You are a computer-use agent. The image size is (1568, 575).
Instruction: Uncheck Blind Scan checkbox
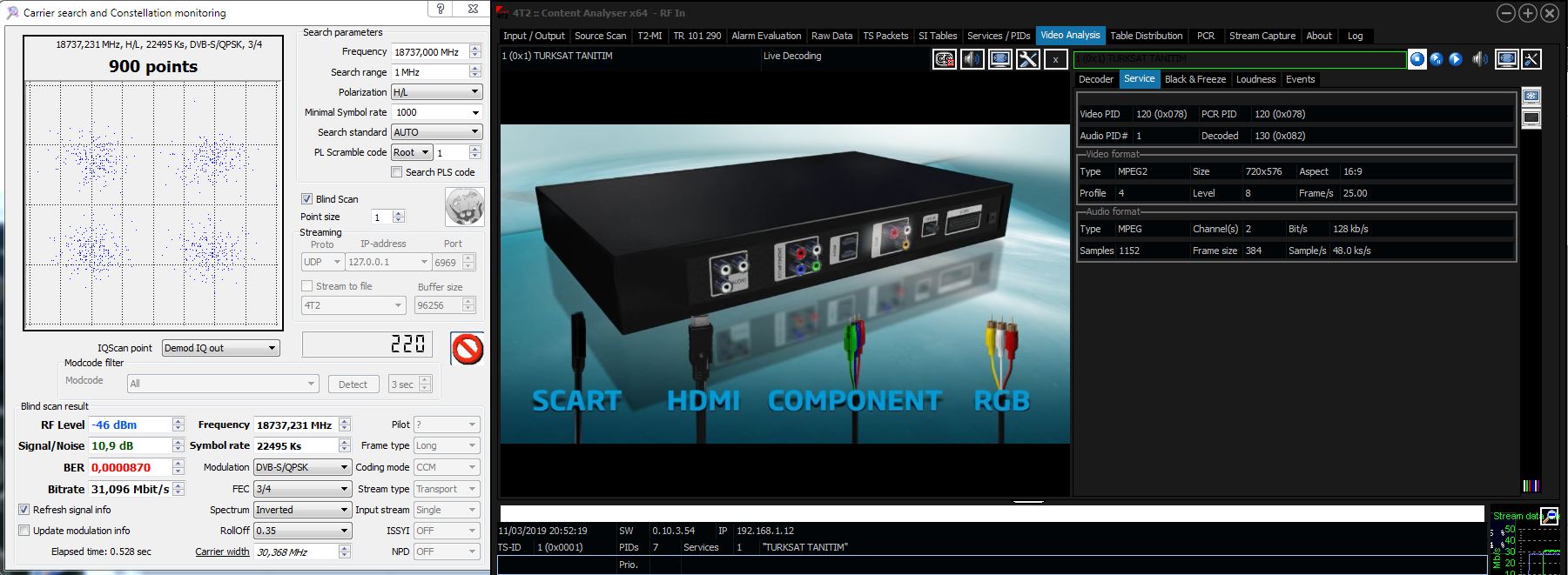tap(306, 199)
